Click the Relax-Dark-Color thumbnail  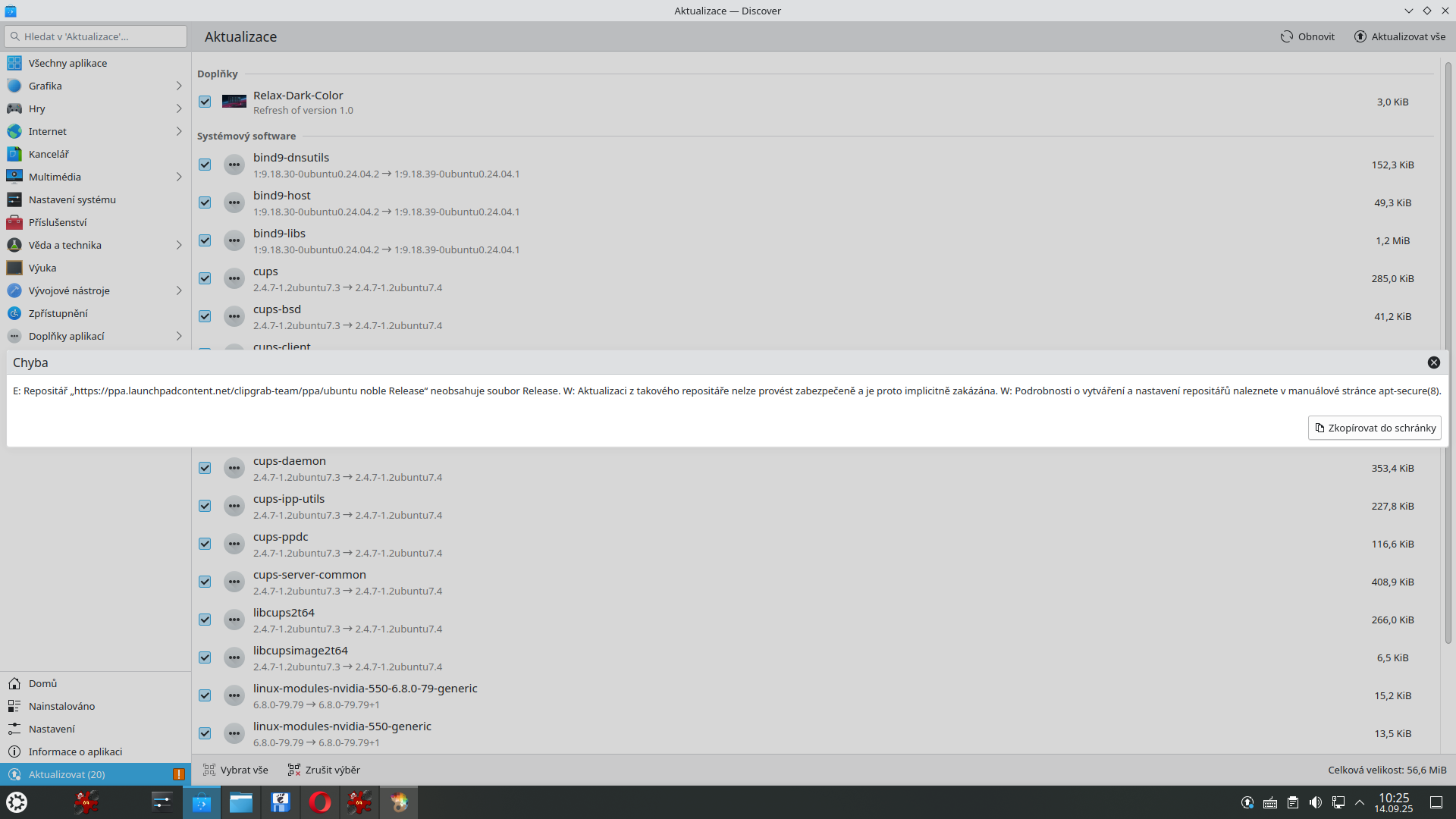coord(234,102)
